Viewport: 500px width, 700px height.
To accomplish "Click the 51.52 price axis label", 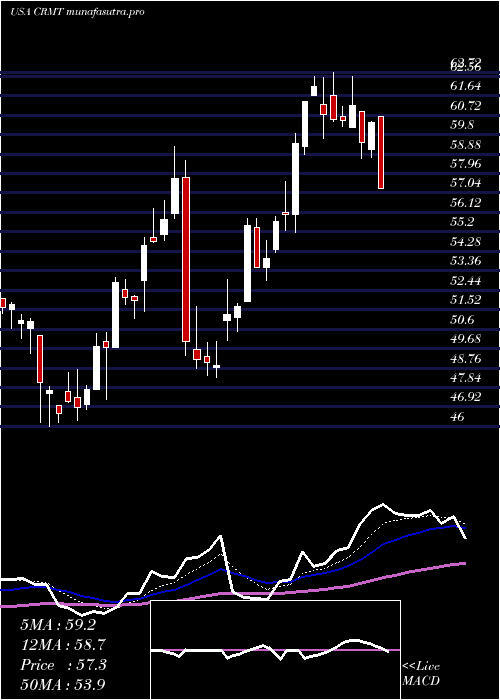I will 466,300.
